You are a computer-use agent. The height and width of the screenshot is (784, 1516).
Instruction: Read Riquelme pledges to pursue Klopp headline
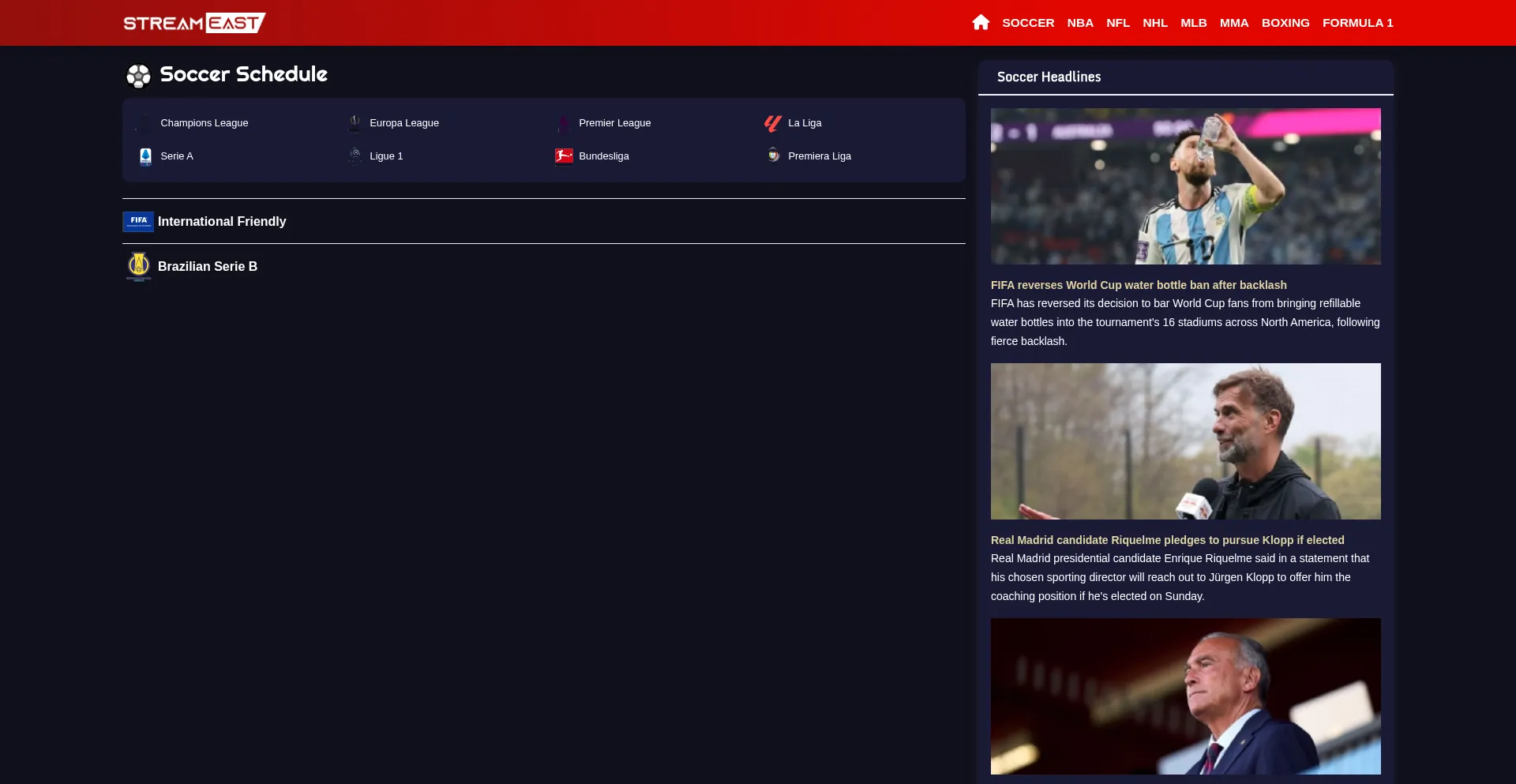(x=1167, y=540)
